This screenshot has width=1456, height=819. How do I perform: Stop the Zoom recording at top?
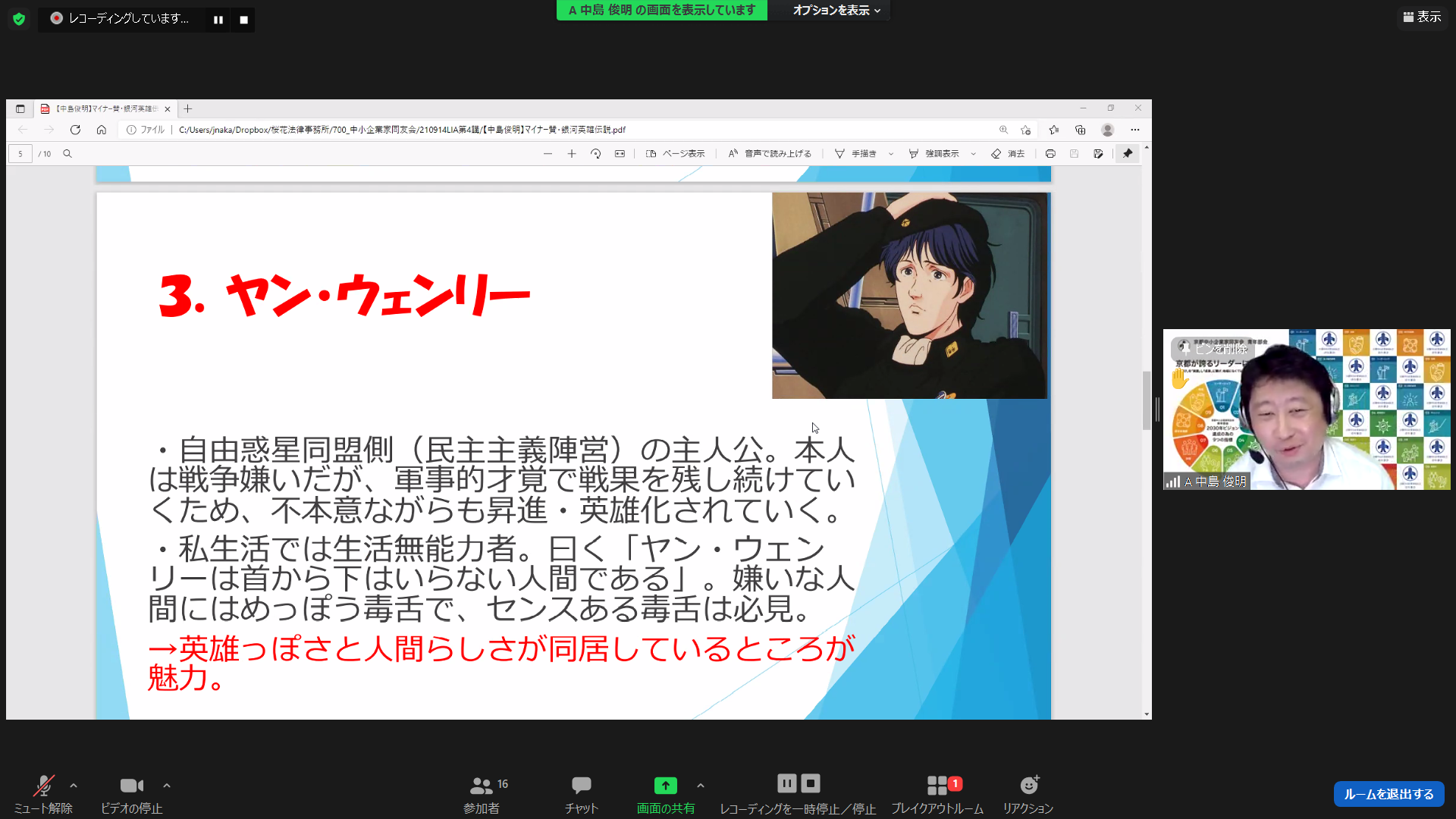(x=244, y=20)
